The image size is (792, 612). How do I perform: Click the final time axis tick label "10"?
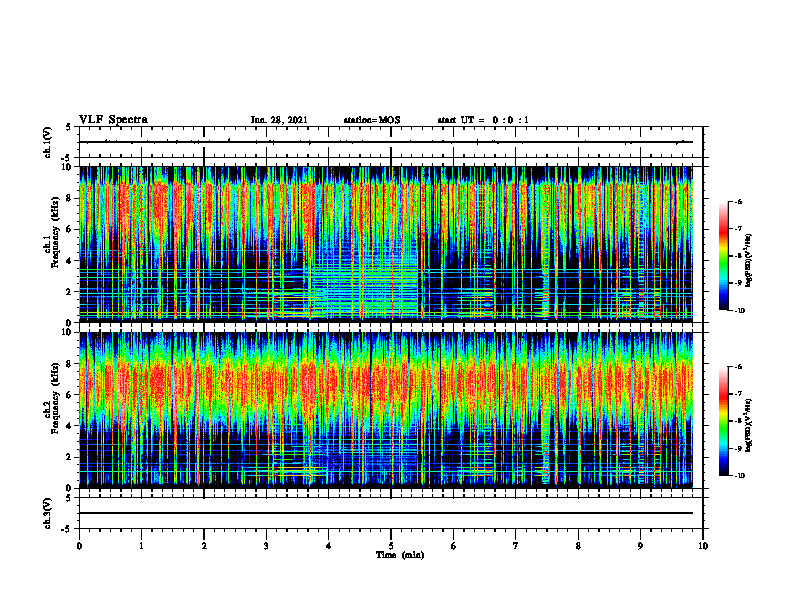pyautogui.click(x=703, y=546)
